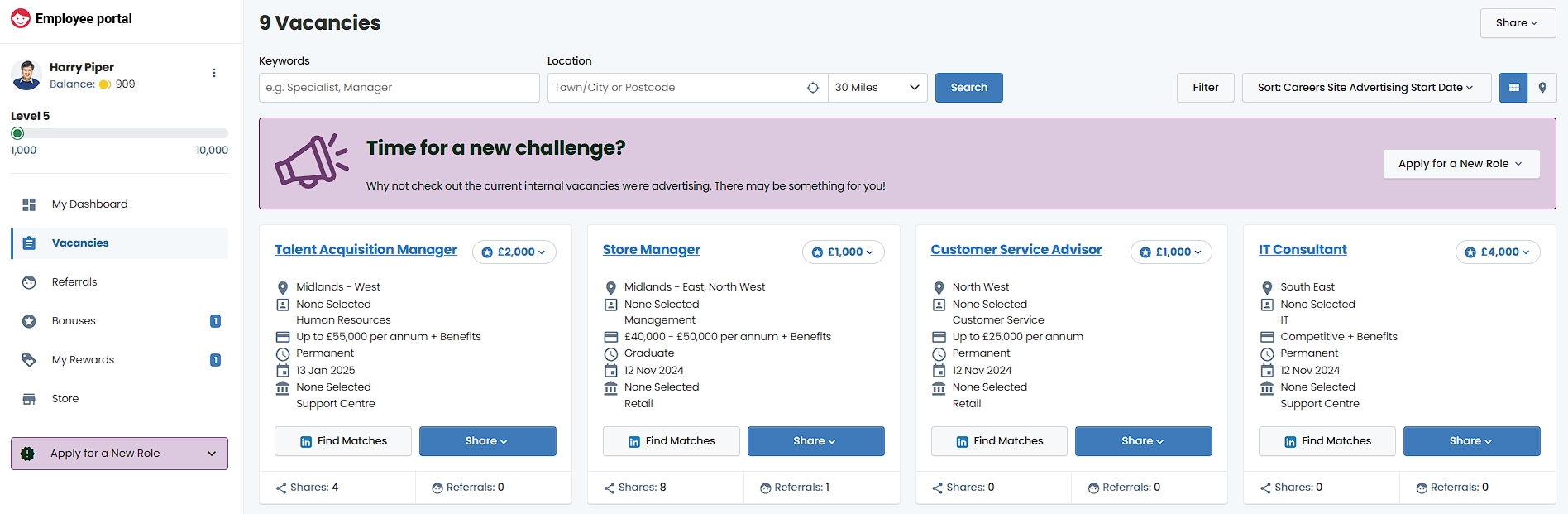Click Referrals: 0 on IT Consultant card
Screen dimensions: 1568x514
tap(1452, 488)
